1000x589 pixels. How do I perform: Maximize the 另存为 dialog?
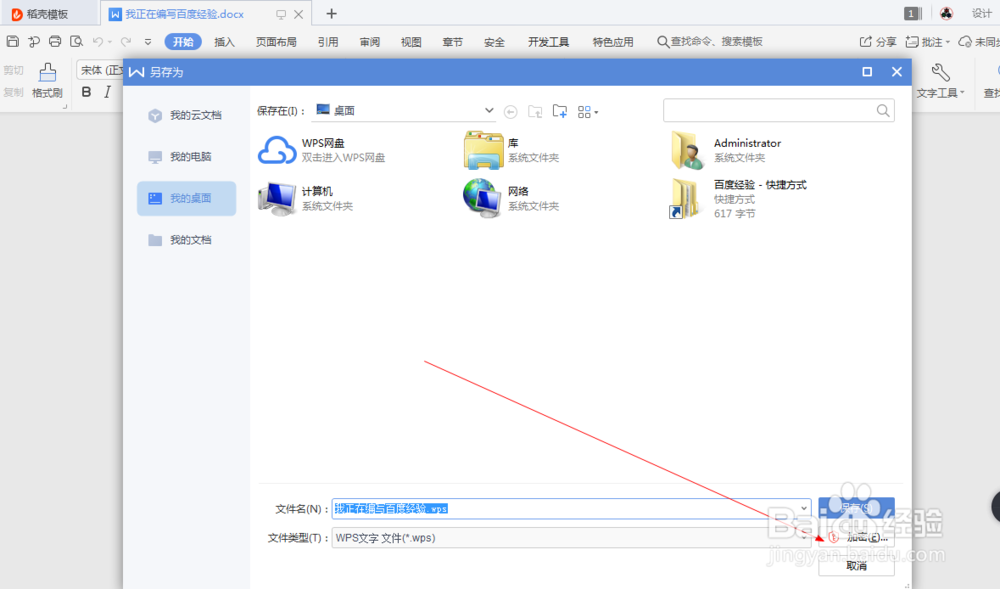pos(867,72)
